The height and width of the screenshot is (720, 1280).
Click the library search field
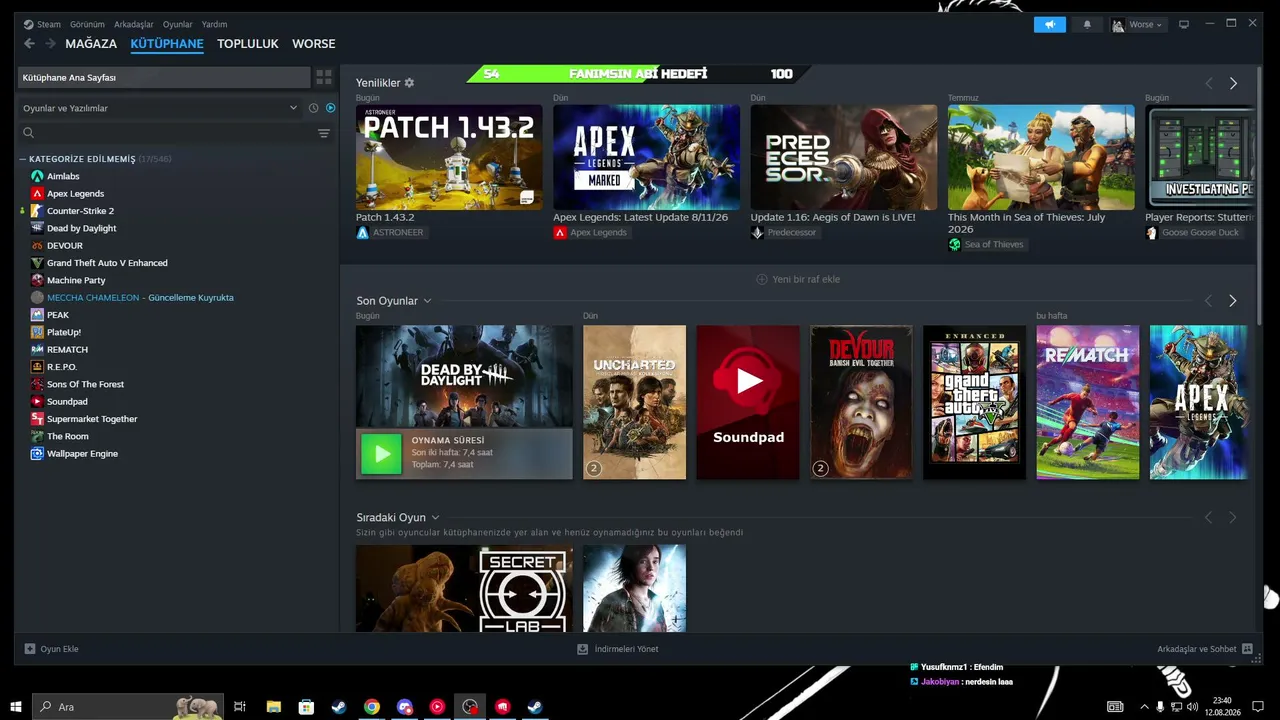point(165,133)
